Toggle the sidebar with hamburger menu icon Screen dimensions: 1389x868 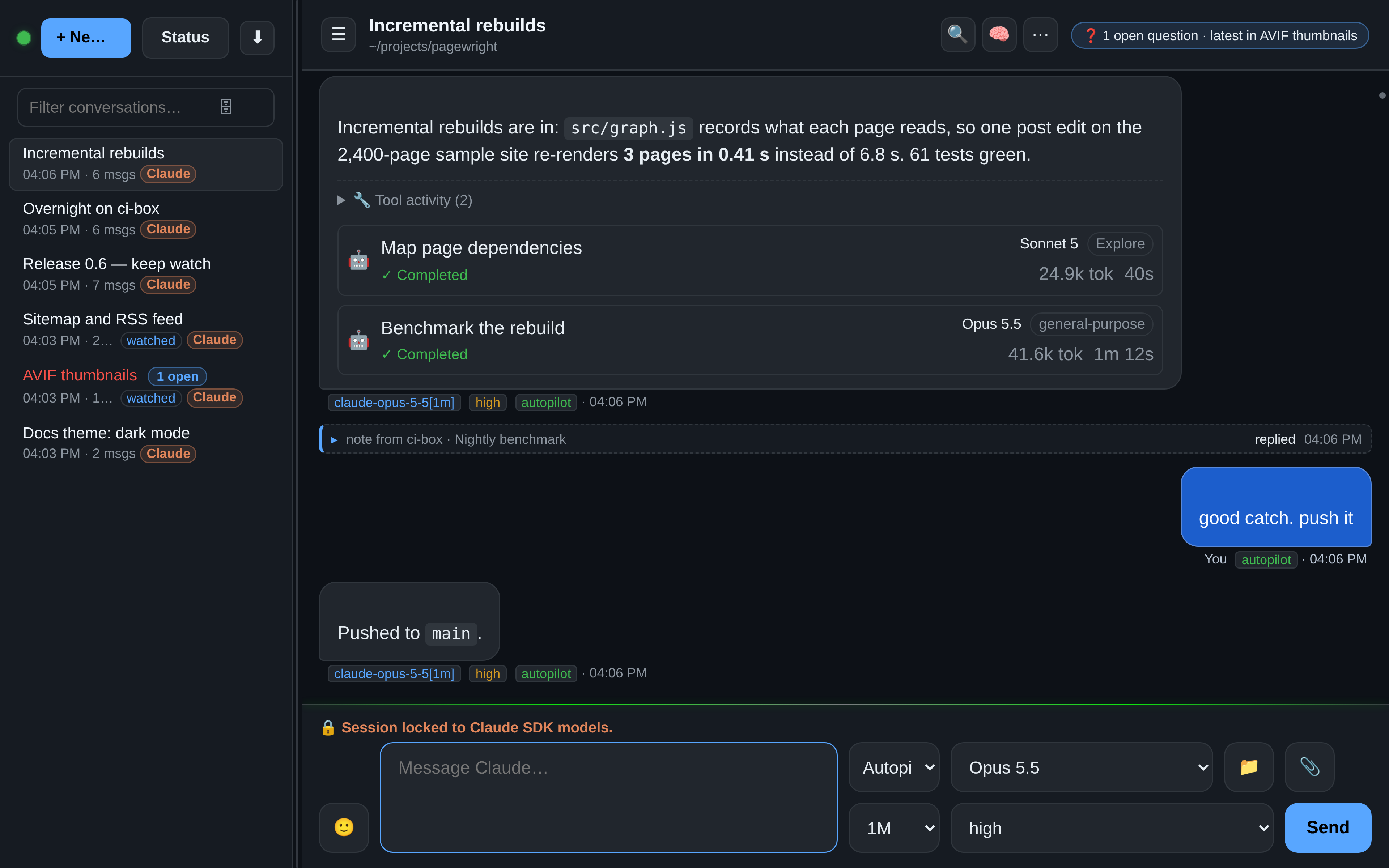[x=339, y=35]
